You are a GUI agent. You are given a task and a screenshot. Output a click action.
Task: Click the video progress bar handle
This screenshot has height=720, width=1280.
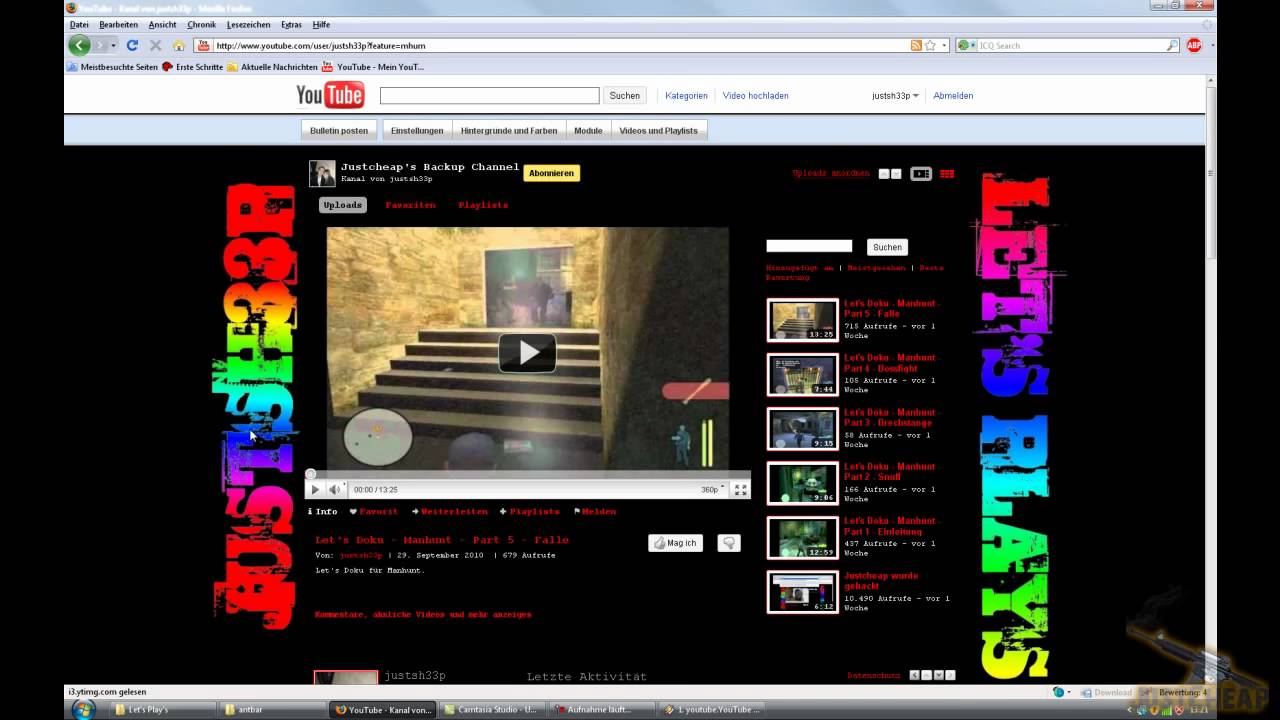point(310,474)
